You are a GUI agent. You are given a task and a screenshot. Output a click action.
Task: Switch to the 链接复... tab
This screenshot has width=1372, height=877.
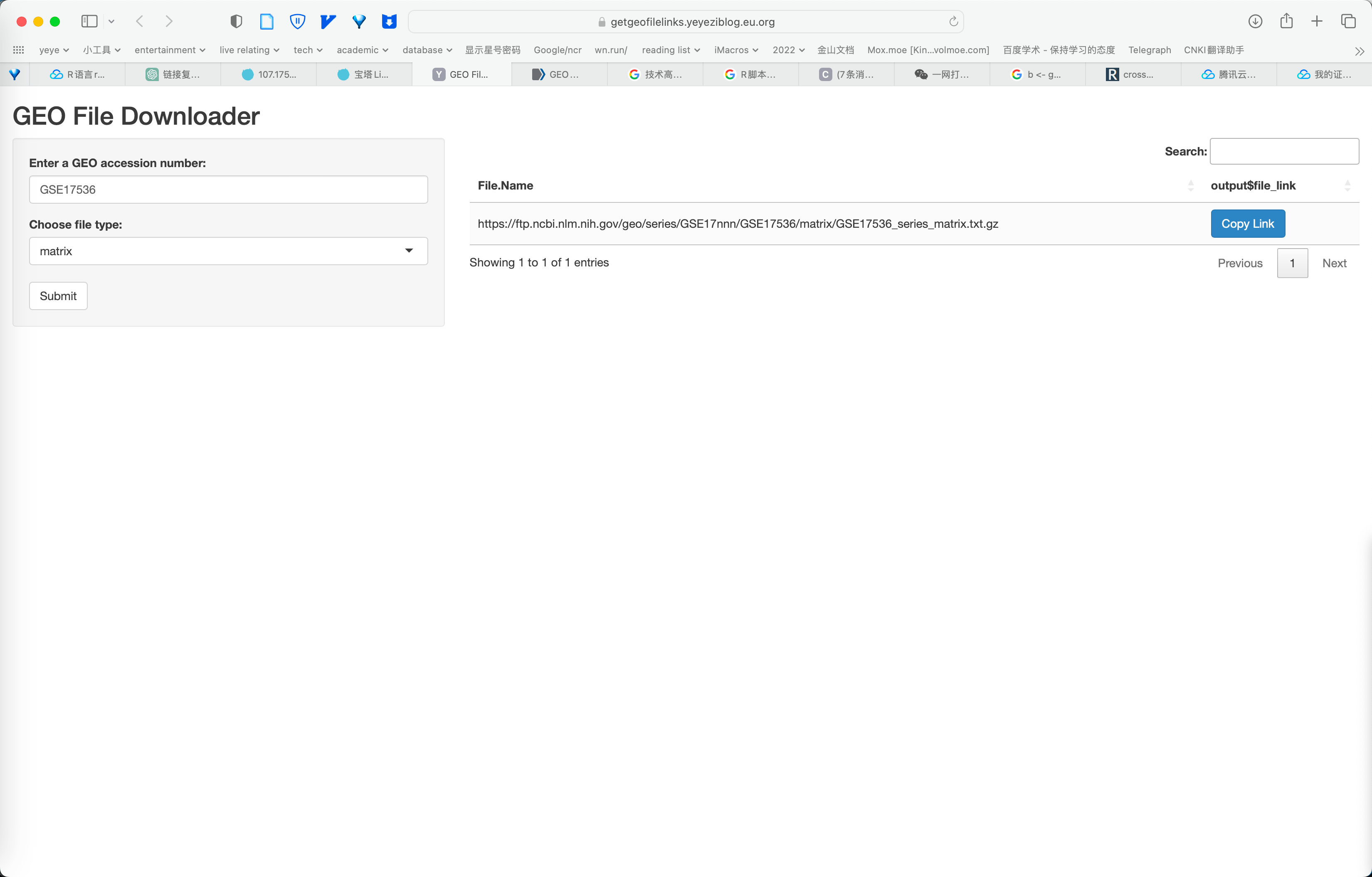[x=173, y=74]
